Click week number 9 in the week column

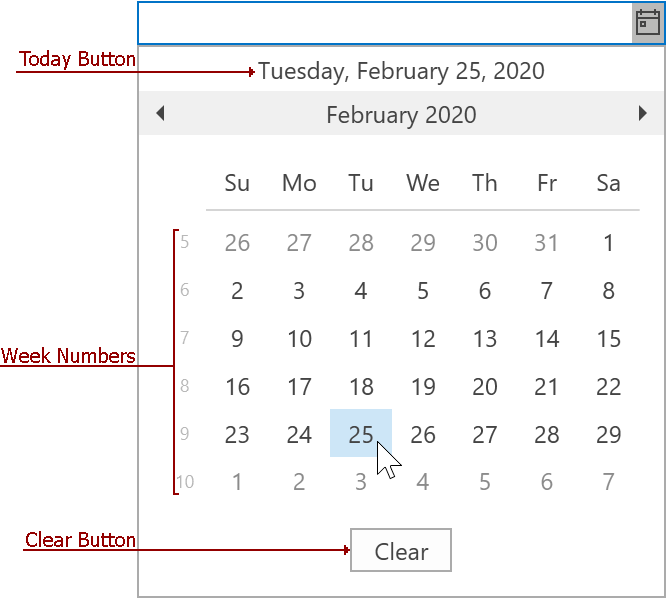click(185, 435)
